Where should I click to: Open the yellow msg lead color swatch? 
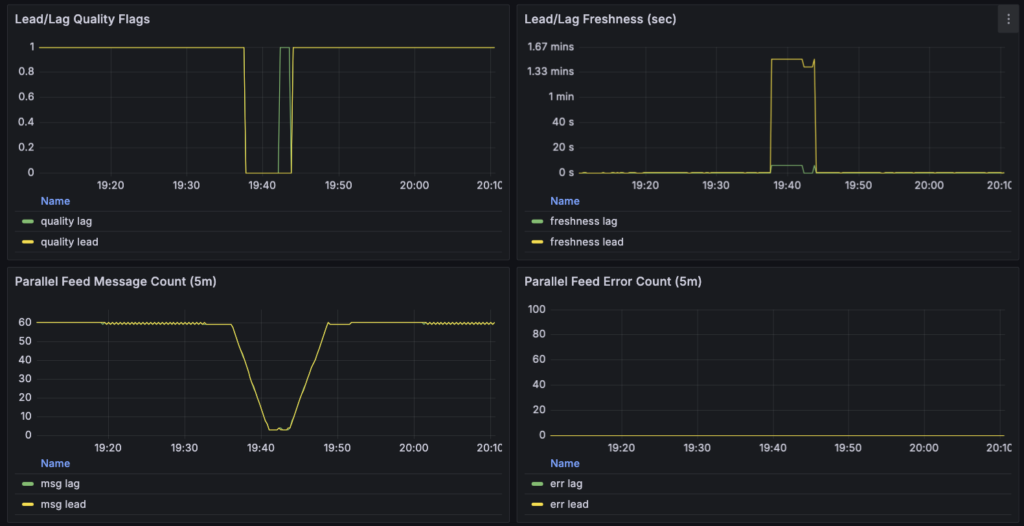point(27,505)
